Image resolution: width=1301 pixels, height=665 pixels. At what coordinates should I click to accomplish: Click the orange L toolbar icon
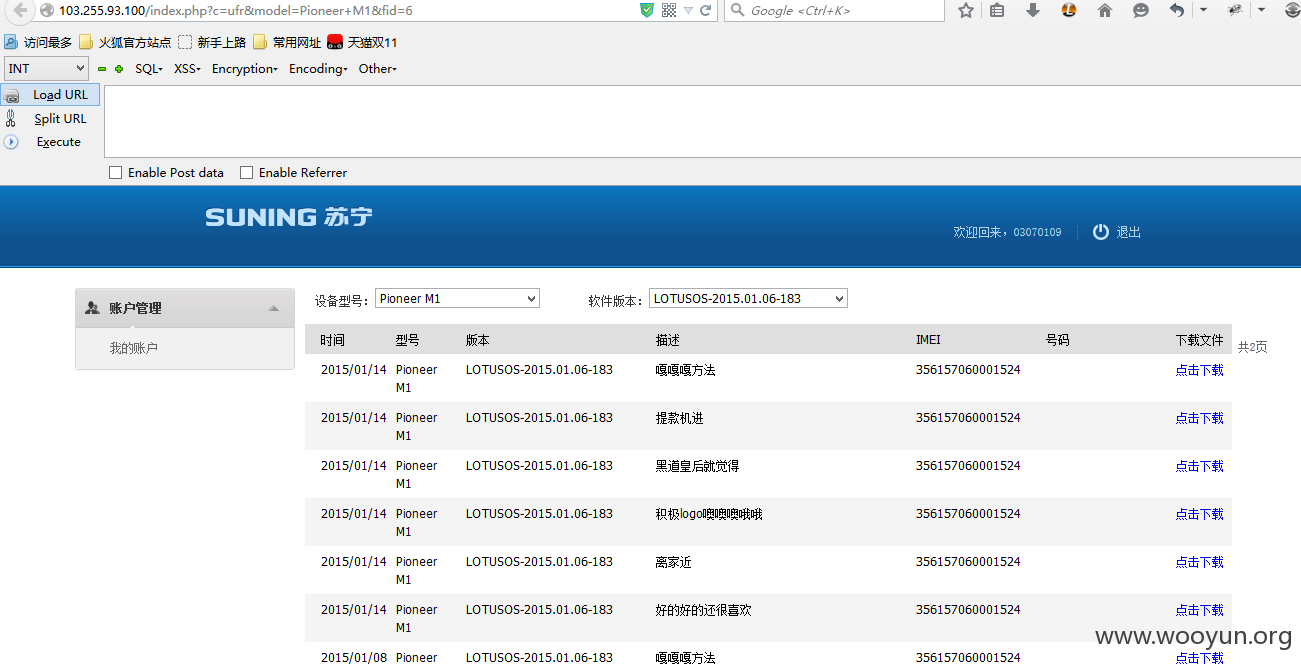pos(1069,10)
